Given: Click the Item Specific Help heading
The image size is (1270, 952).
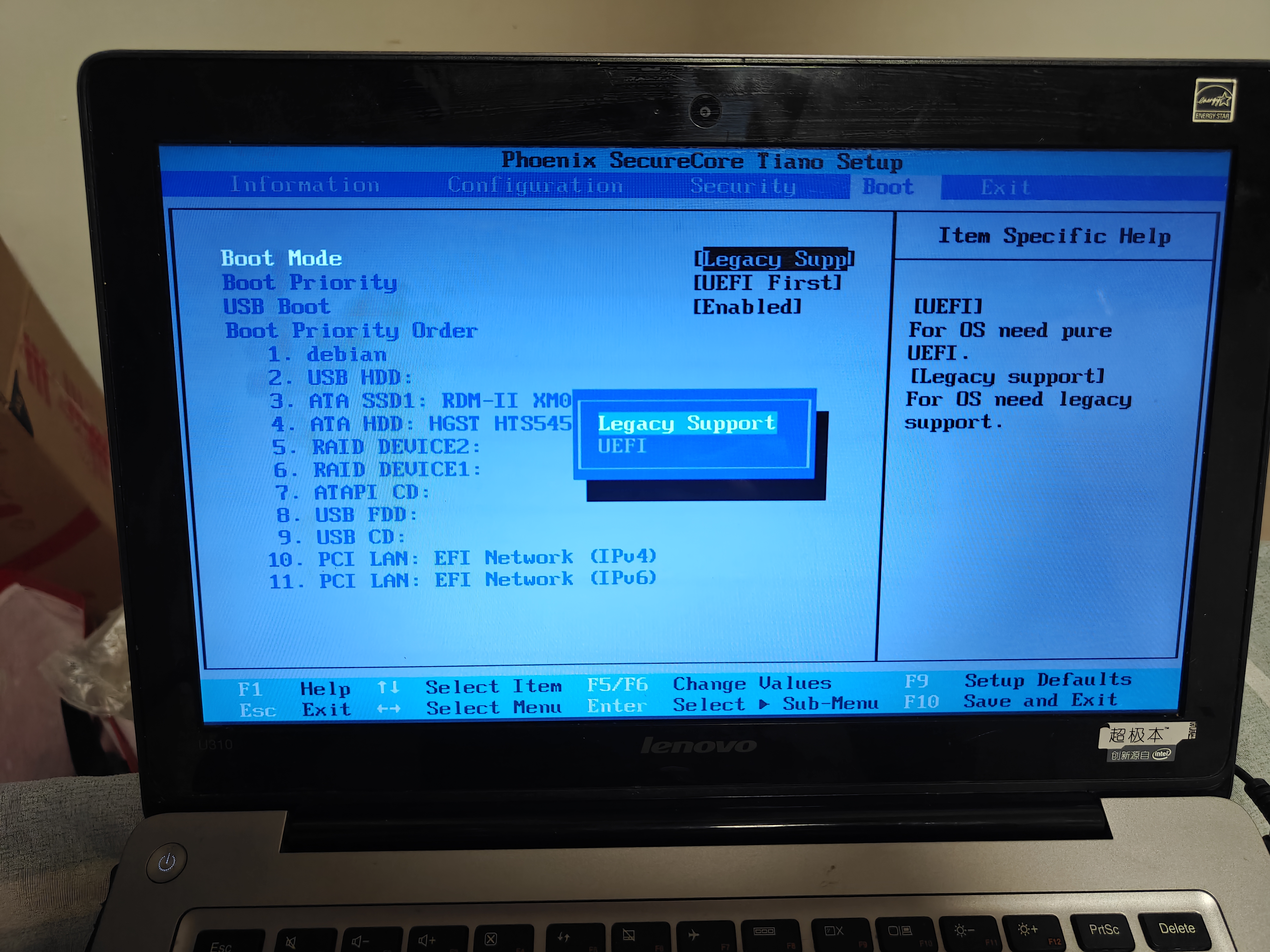Looking at the screenshot, I should point(1054,236).
